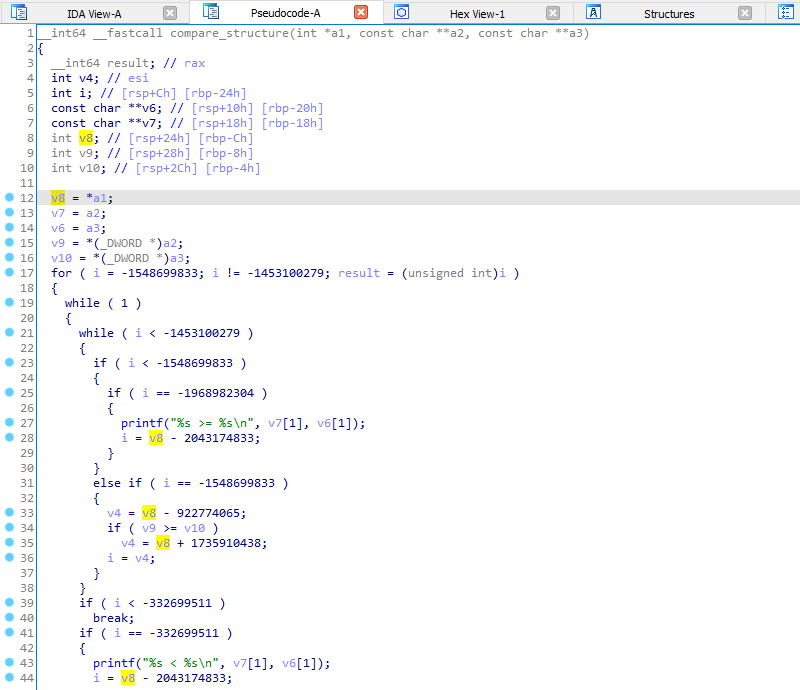Image resolution: width=800 pixels, height=690 pixels.
Task: Close the Pseudocode-A tab
Action: tap(361, 12)
